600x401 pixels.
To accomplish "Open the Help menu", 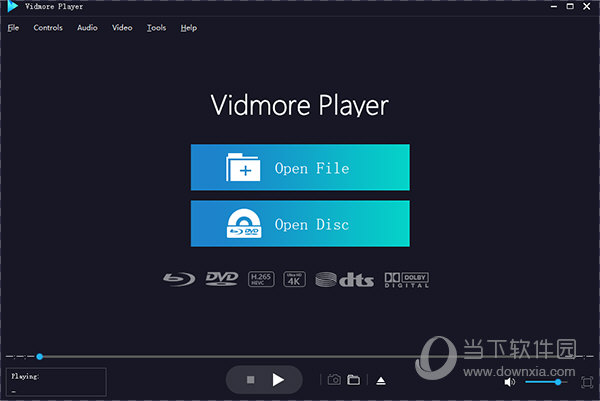I will (x=189, y=28).
